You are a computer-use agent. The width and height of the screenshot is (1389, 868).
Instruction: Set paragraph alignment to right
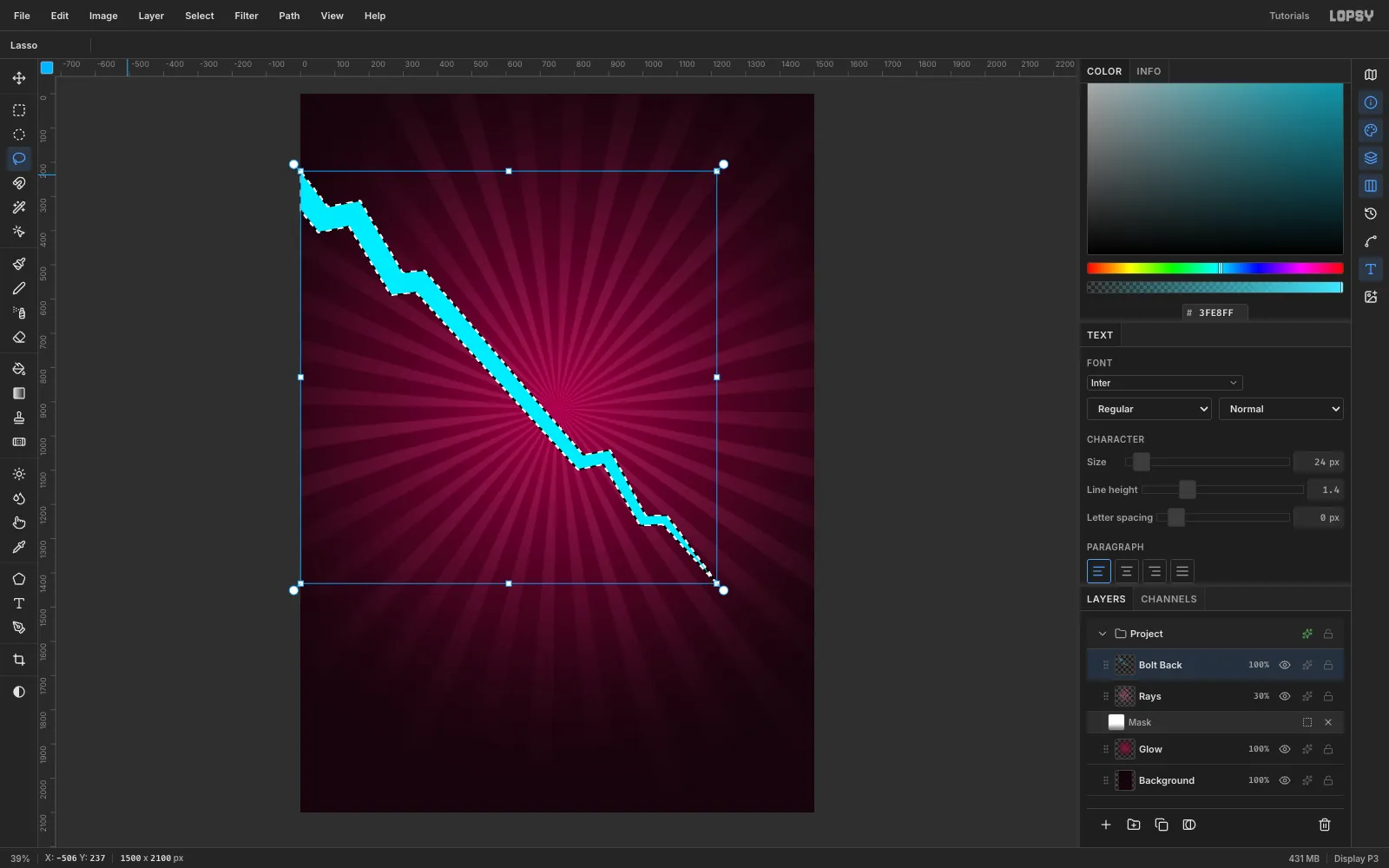coord(1154,571)
